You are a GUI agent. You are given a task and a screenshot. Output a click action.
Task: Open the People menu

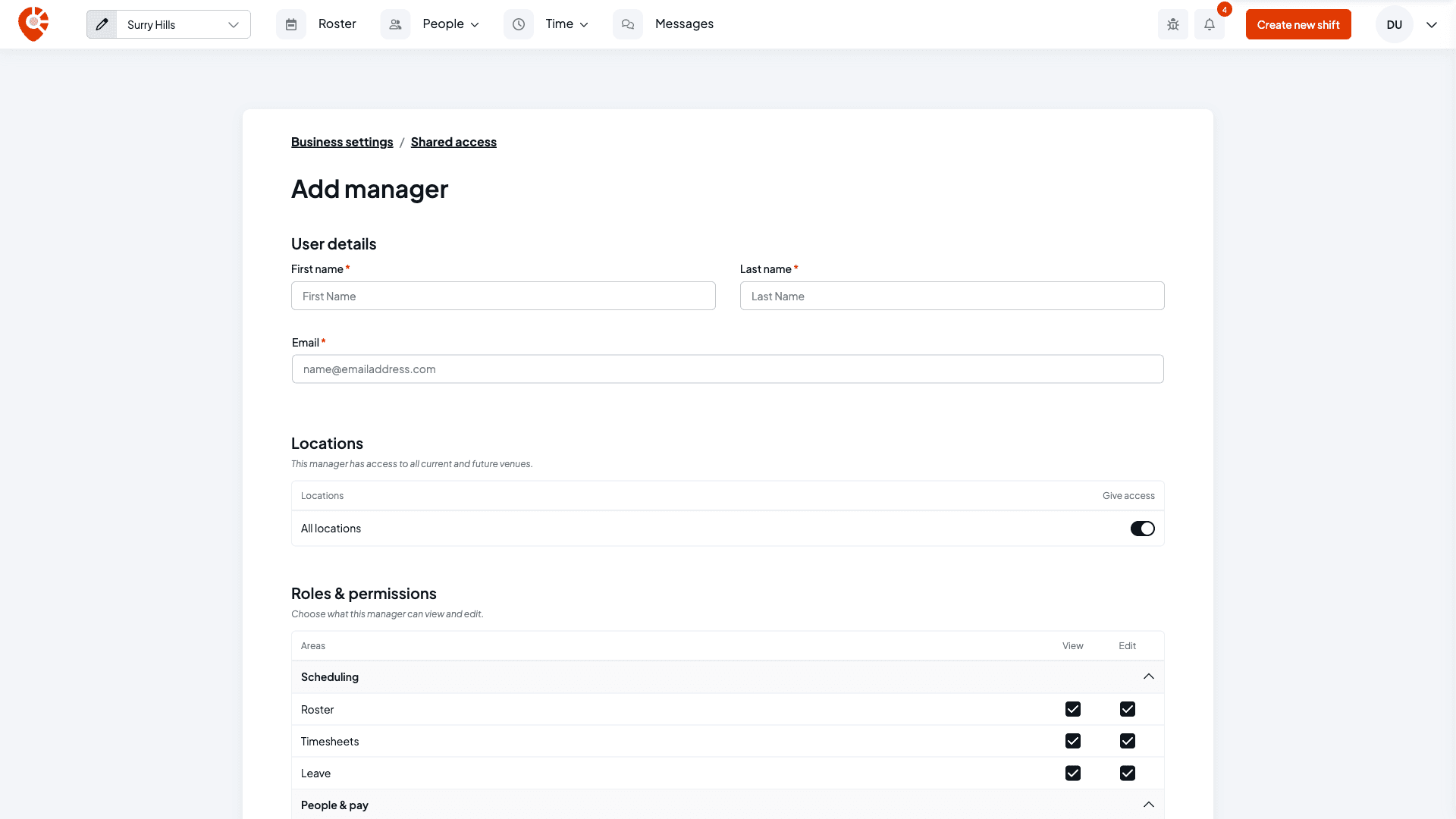click(443, 24)
